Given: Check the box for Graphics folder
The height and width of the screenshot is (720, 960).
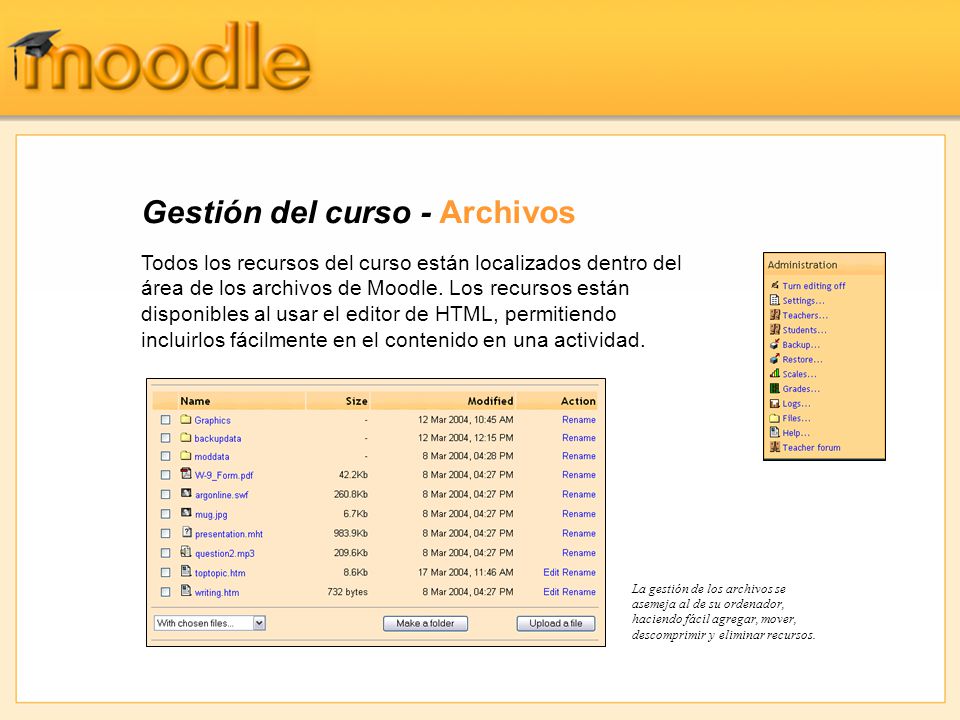Looking at the screenshot, I should click(x=165, y=420).
